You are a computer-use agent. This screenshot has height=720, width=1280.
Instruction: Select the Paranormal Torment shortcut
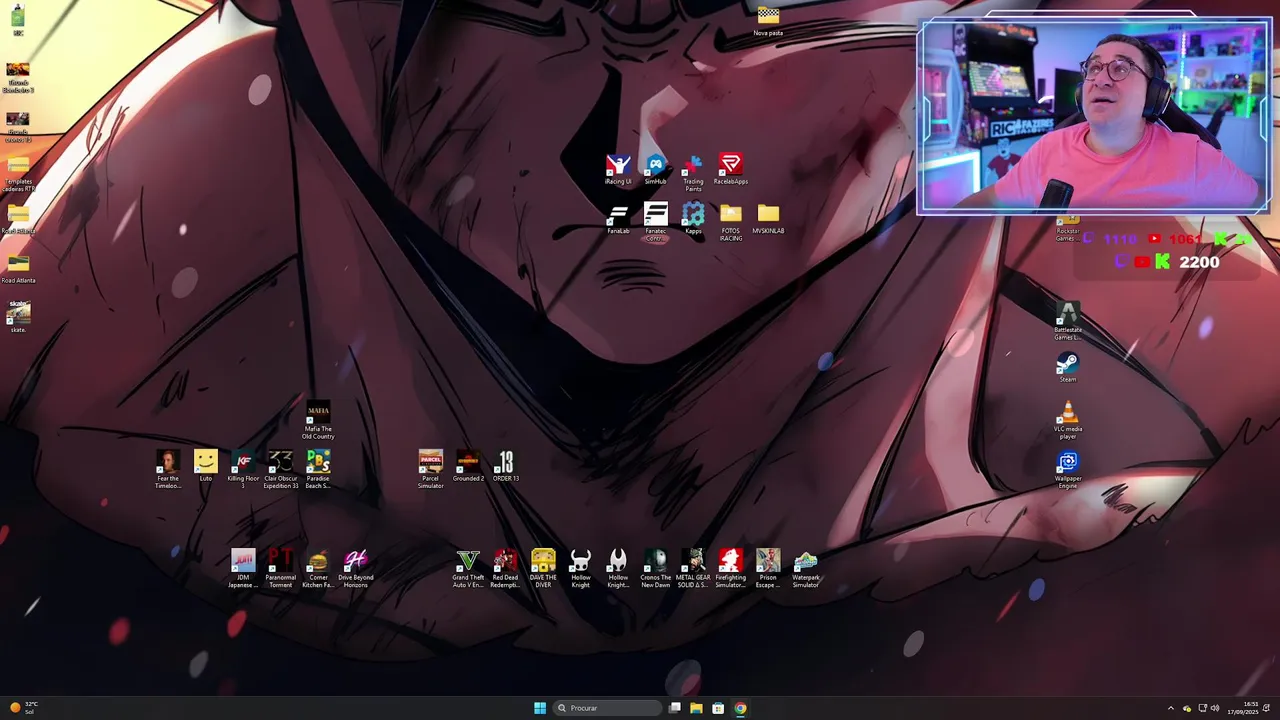click(281, 569)
